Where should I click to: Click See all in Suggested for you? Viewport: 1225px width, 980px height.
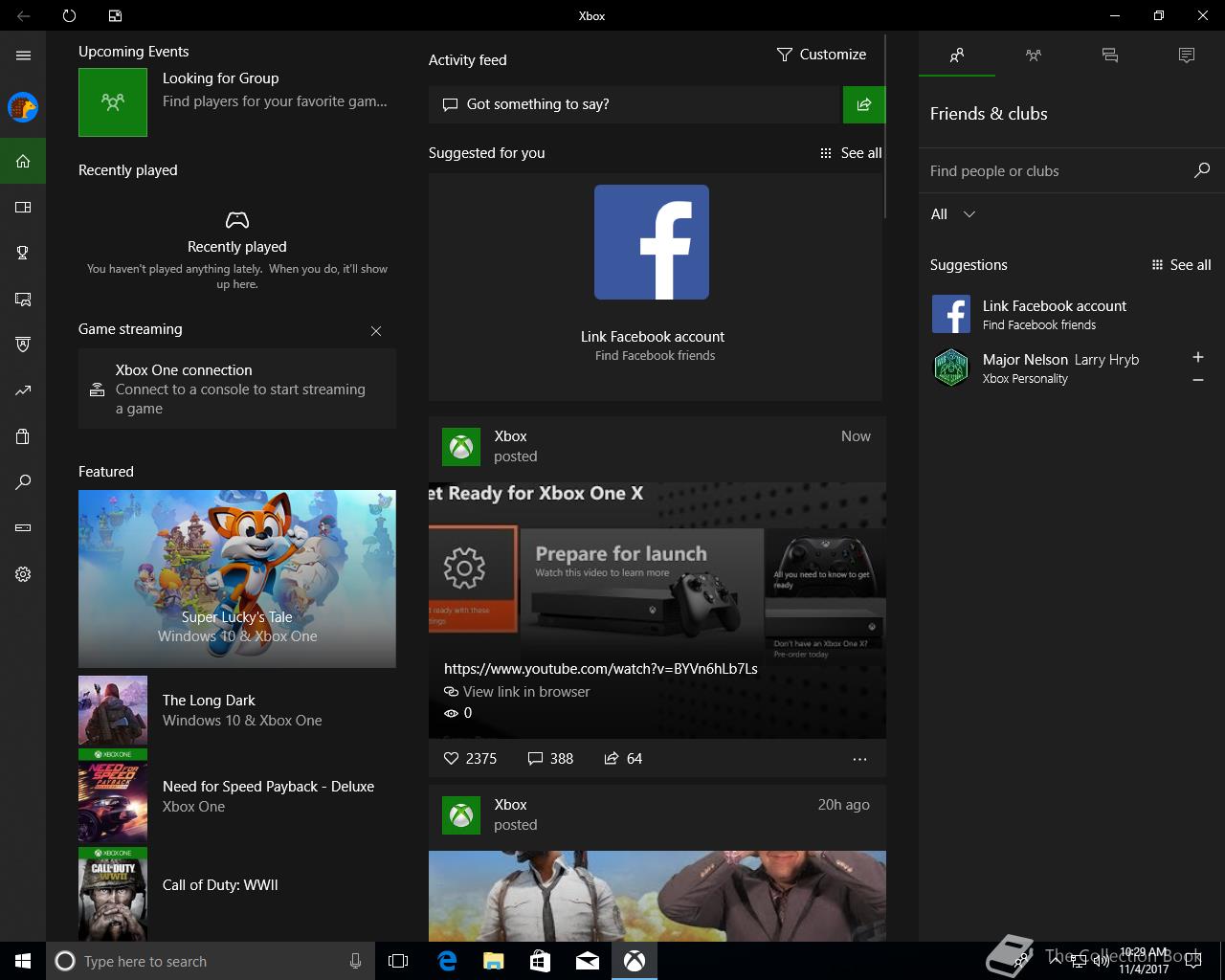[x=851, y=153]
